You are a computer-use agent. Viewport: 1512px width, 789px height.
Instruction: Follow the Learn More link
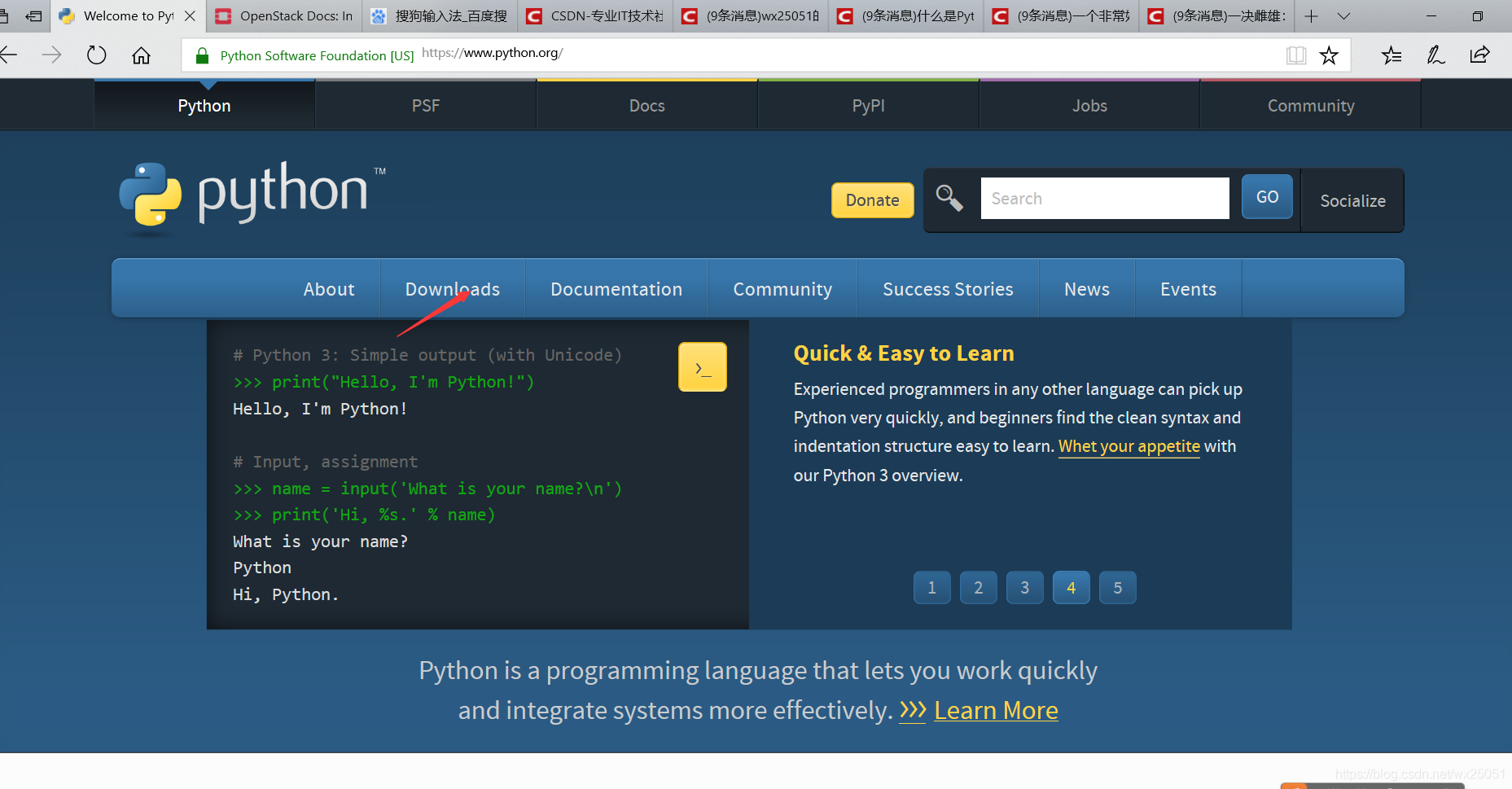pos(996,711)
